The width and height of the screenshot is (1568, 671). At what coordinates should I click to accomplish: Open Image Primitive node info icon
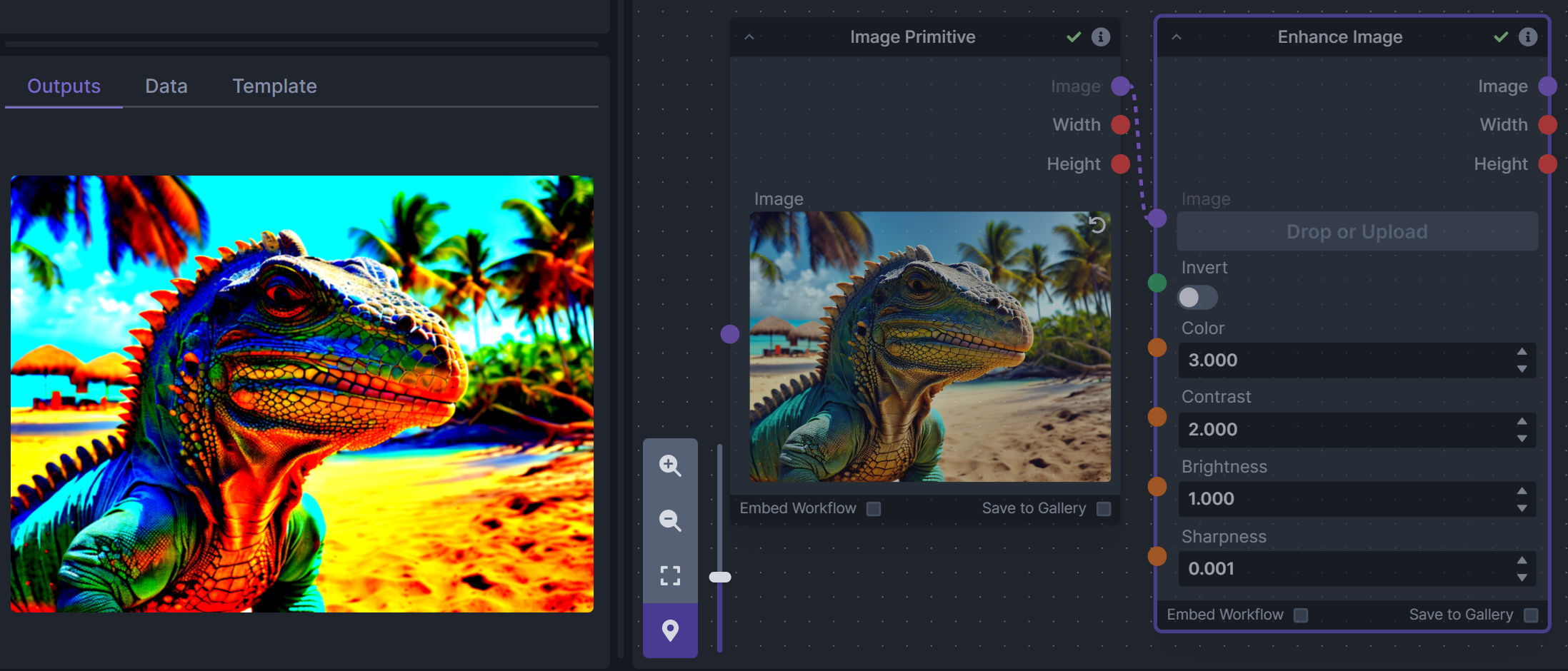pyautogui.click(x=1101, y=37)
